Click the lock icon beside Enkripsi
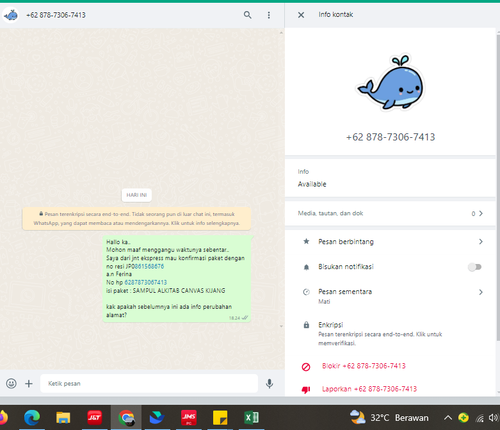Image resolution: width=500 pixels, height=430 pixels. point(306,325)
